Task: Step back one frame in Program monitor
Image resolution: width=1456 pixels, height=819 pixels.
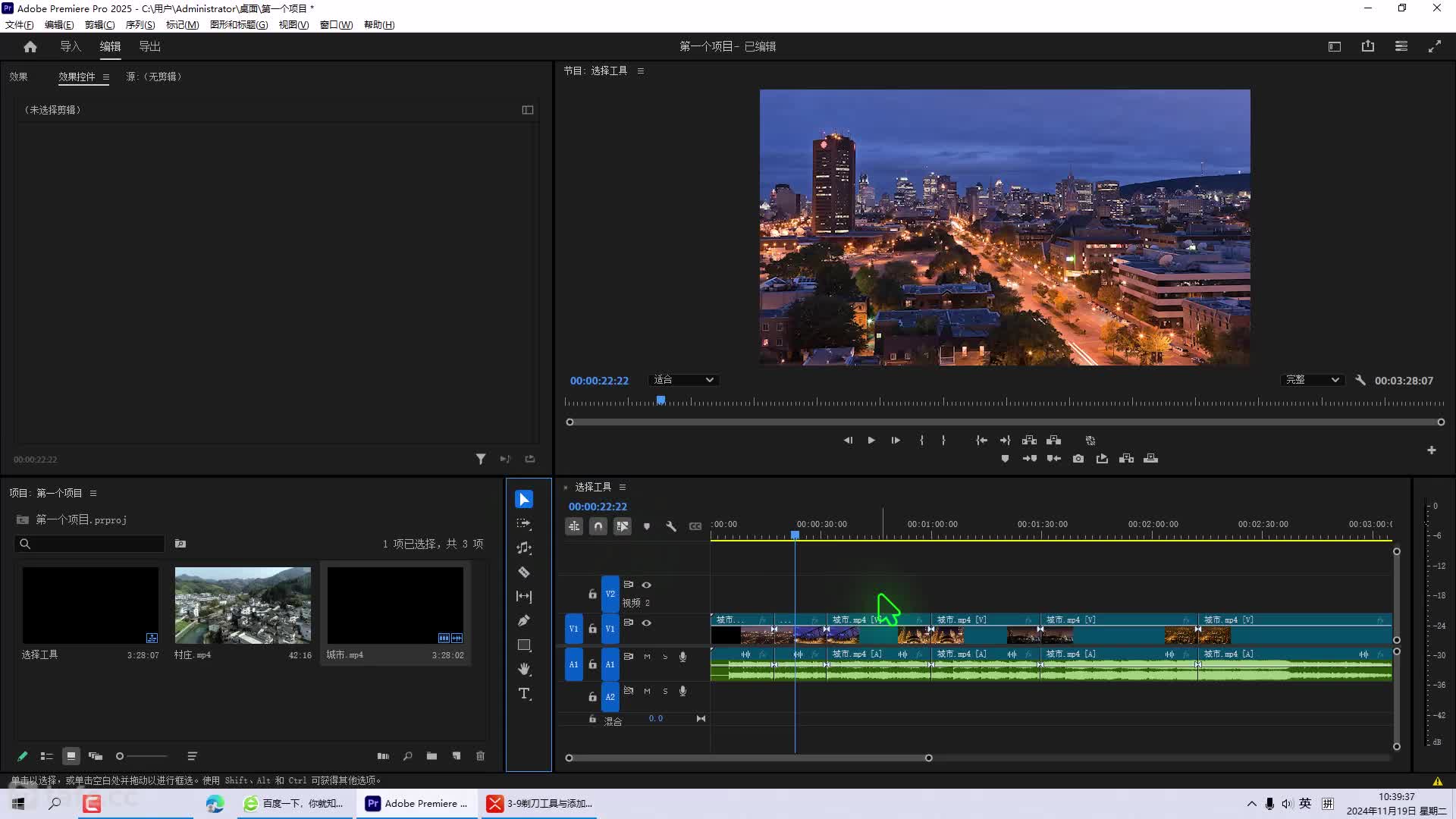Action: 848,441
